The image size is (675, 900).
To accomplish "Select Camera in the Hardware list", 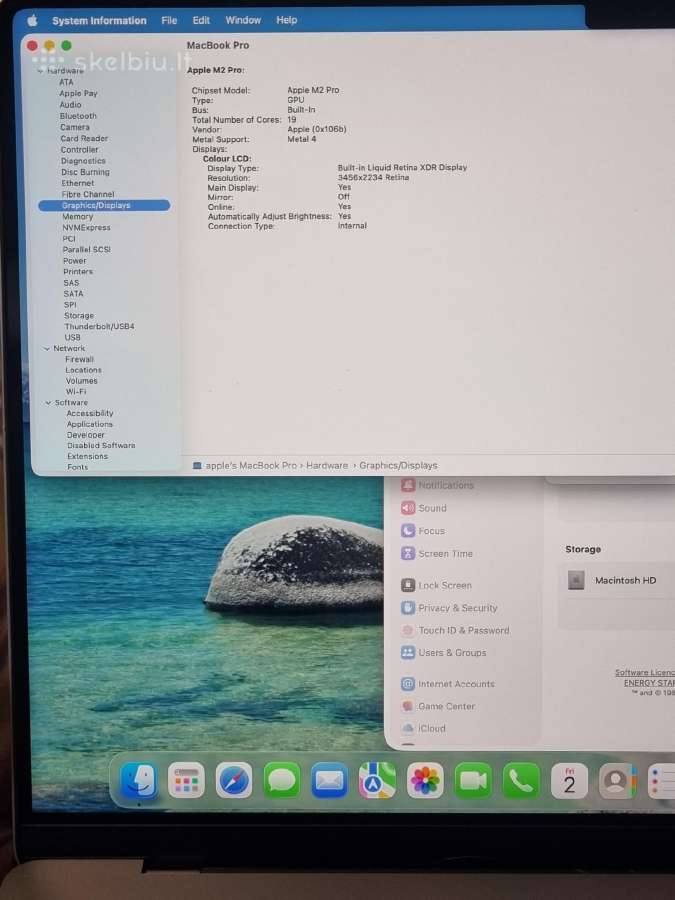I will coord(75,127).
